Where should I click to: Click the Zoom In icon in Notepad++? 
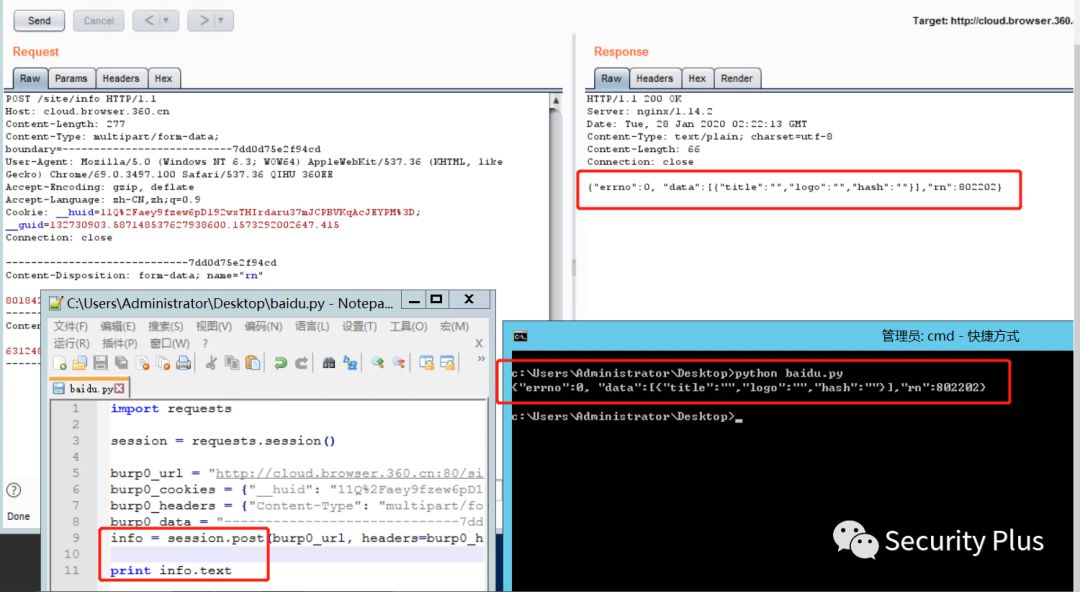click(377, 363)
